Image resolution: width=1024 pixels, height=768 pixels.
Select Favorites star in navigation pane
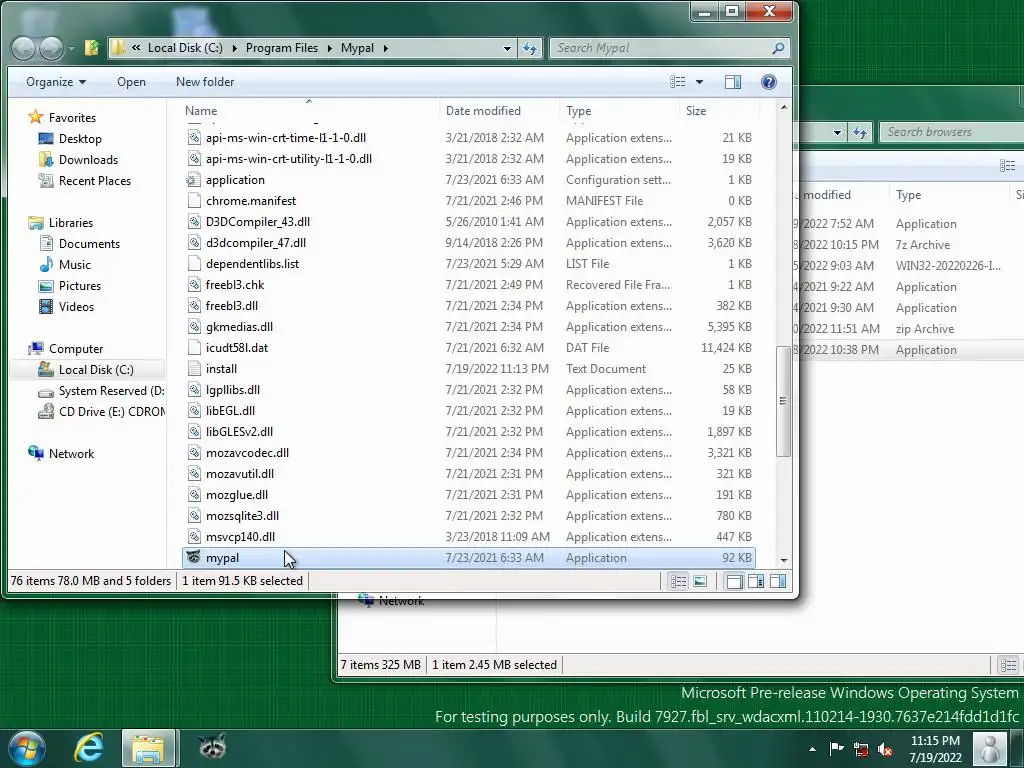[35, 118]
